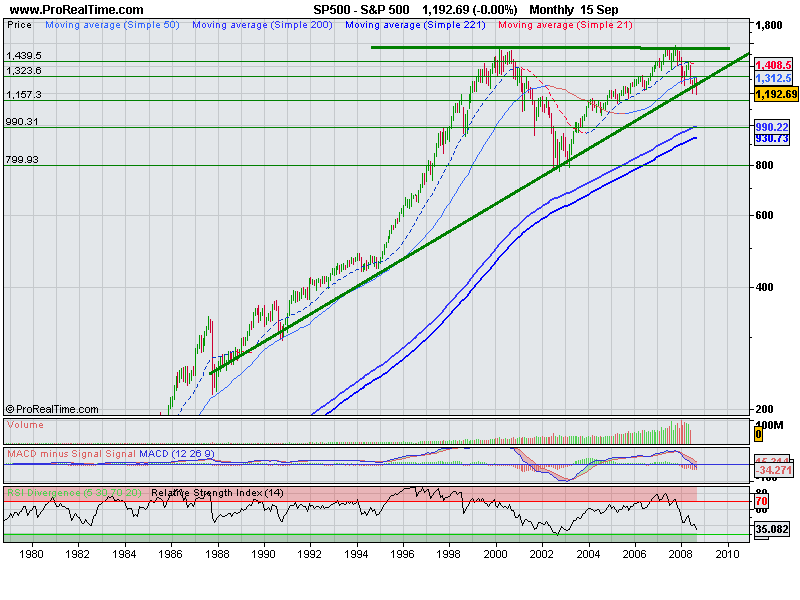Click the 1984 year on time axis

coord(124,554)
